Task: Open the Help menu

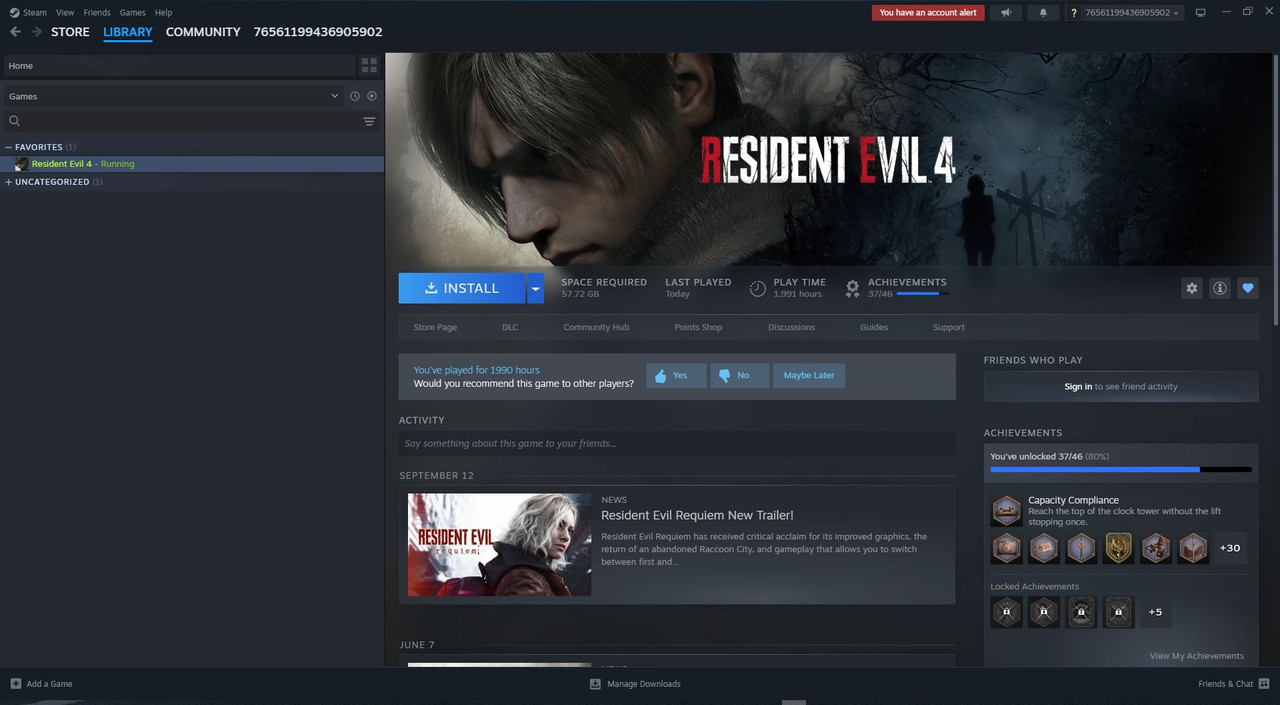Action: click(x=163, y=13)
